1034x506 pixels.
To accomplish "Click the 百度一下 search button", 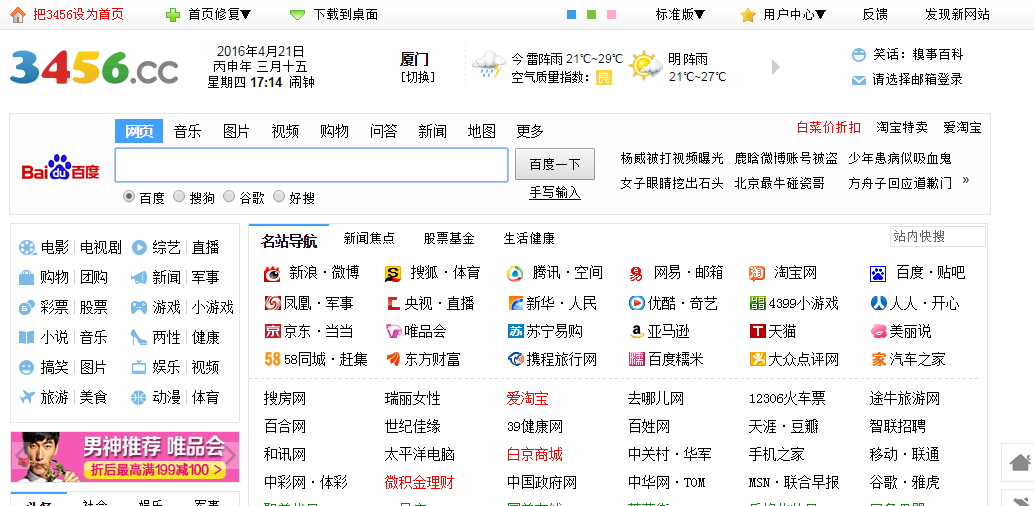I will [555, 164].
